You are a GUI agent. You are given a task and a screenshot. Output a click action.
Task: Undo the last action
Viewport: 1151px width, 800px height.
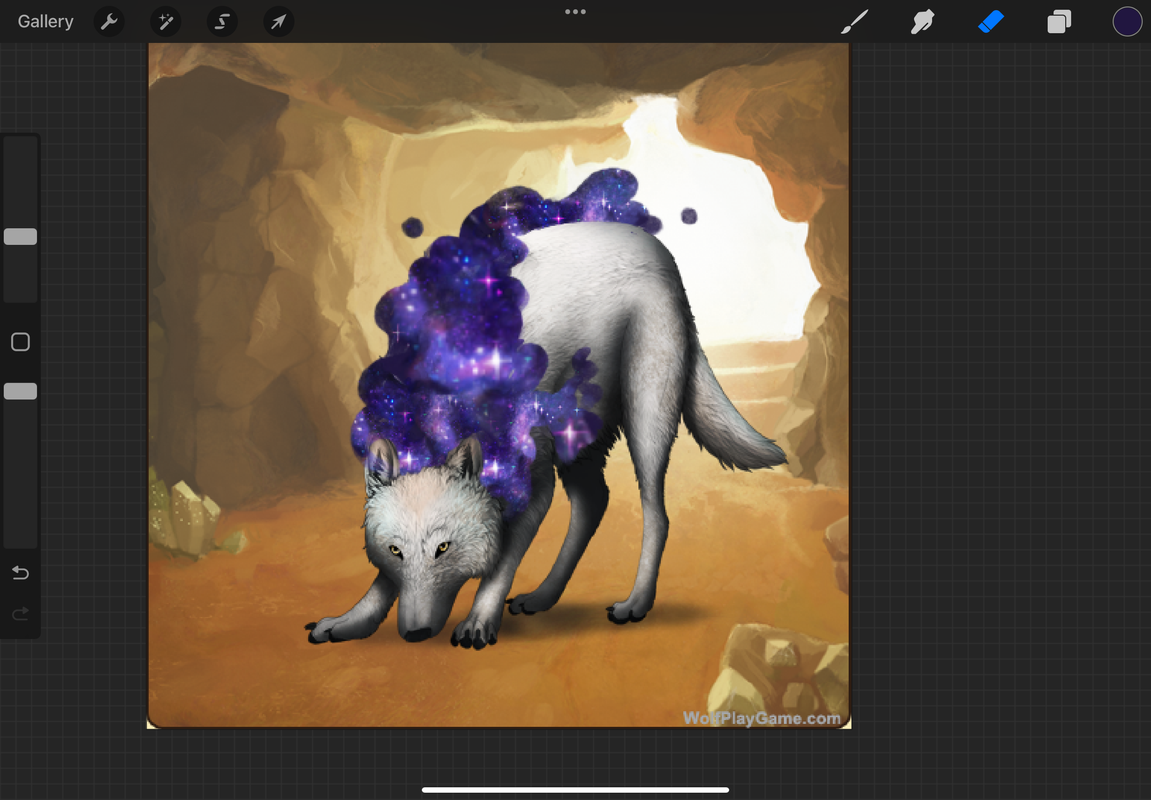coord(21,572)
